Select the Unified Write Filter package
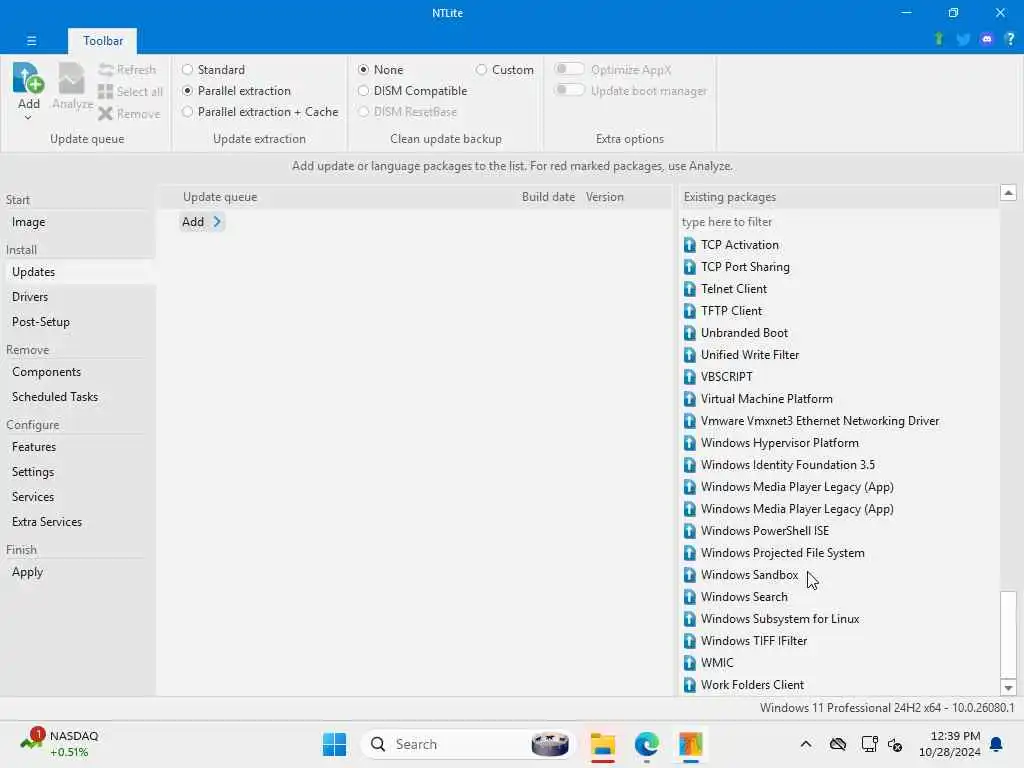This screenshot has height=768, width=1024. (750, 355)
